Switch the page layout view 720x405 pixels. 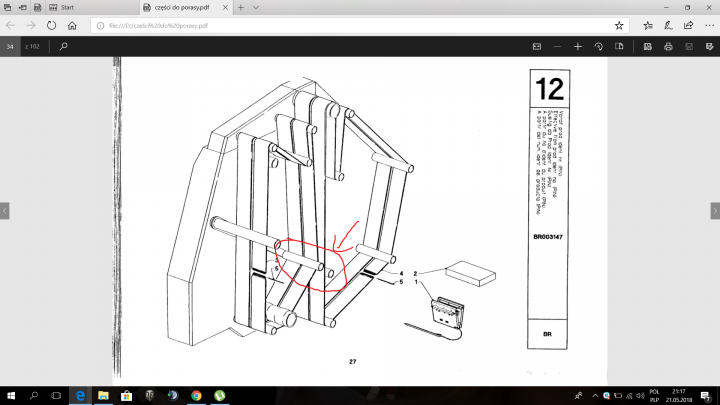click(x=621, y=46)
